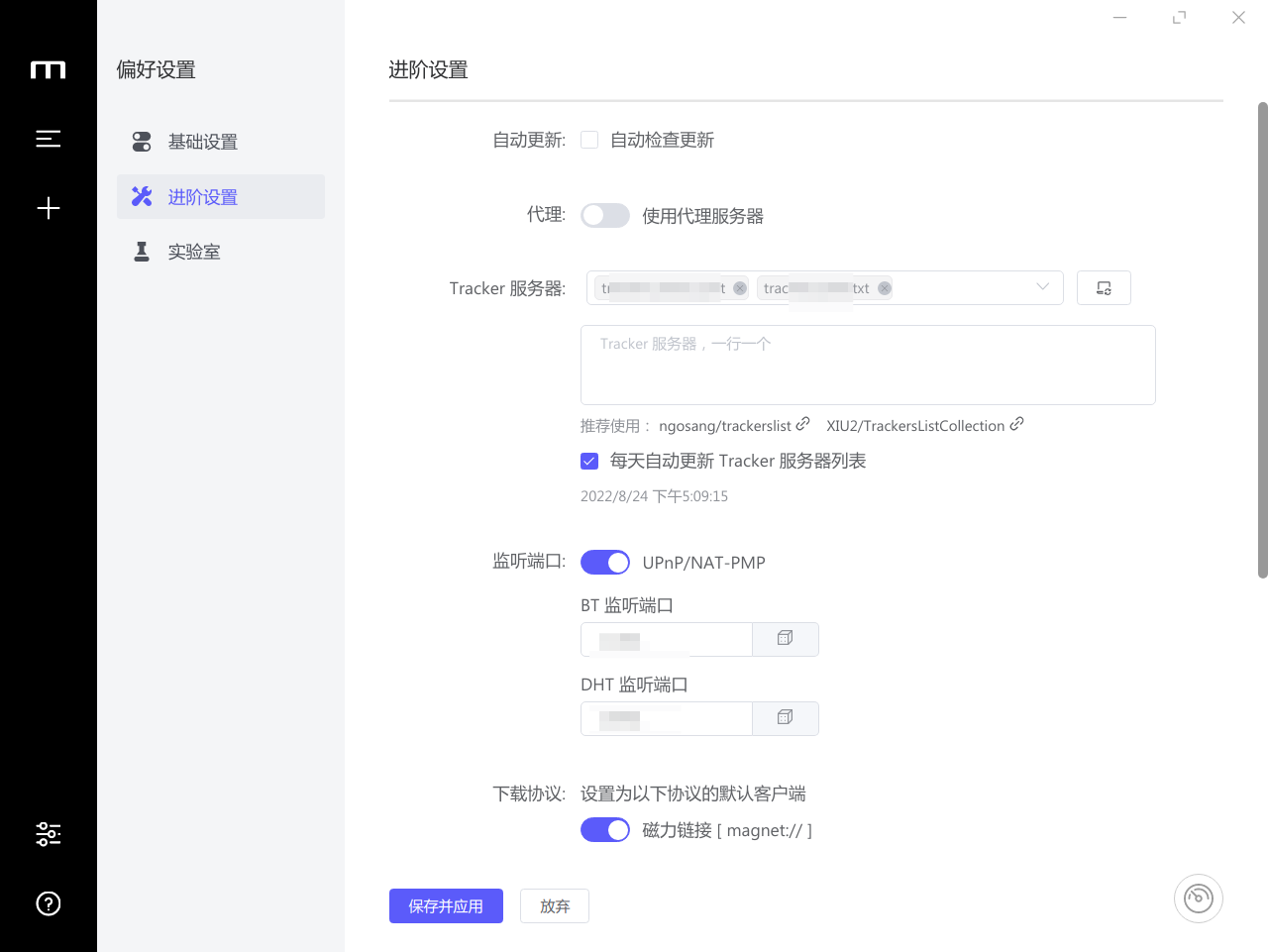
Task: Copy the BT listen port value
Action: (785, 639)
